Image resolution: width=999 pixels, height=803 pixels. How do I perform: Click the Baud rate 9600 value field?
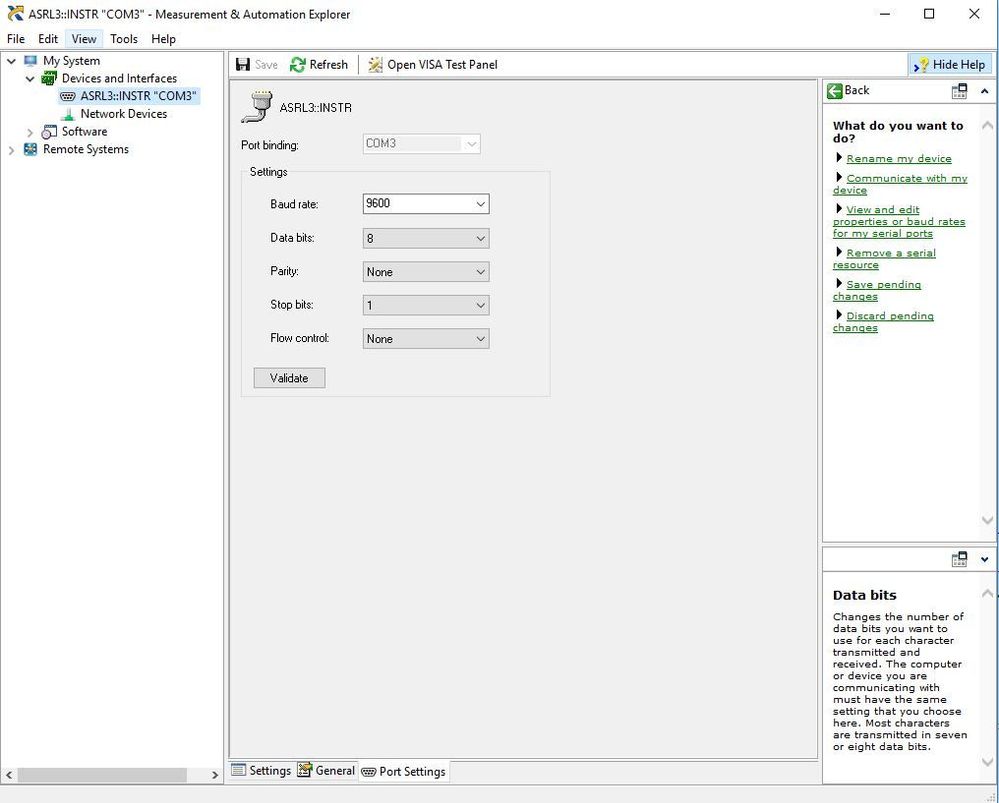pyautogui.click(x=418, y=204)
